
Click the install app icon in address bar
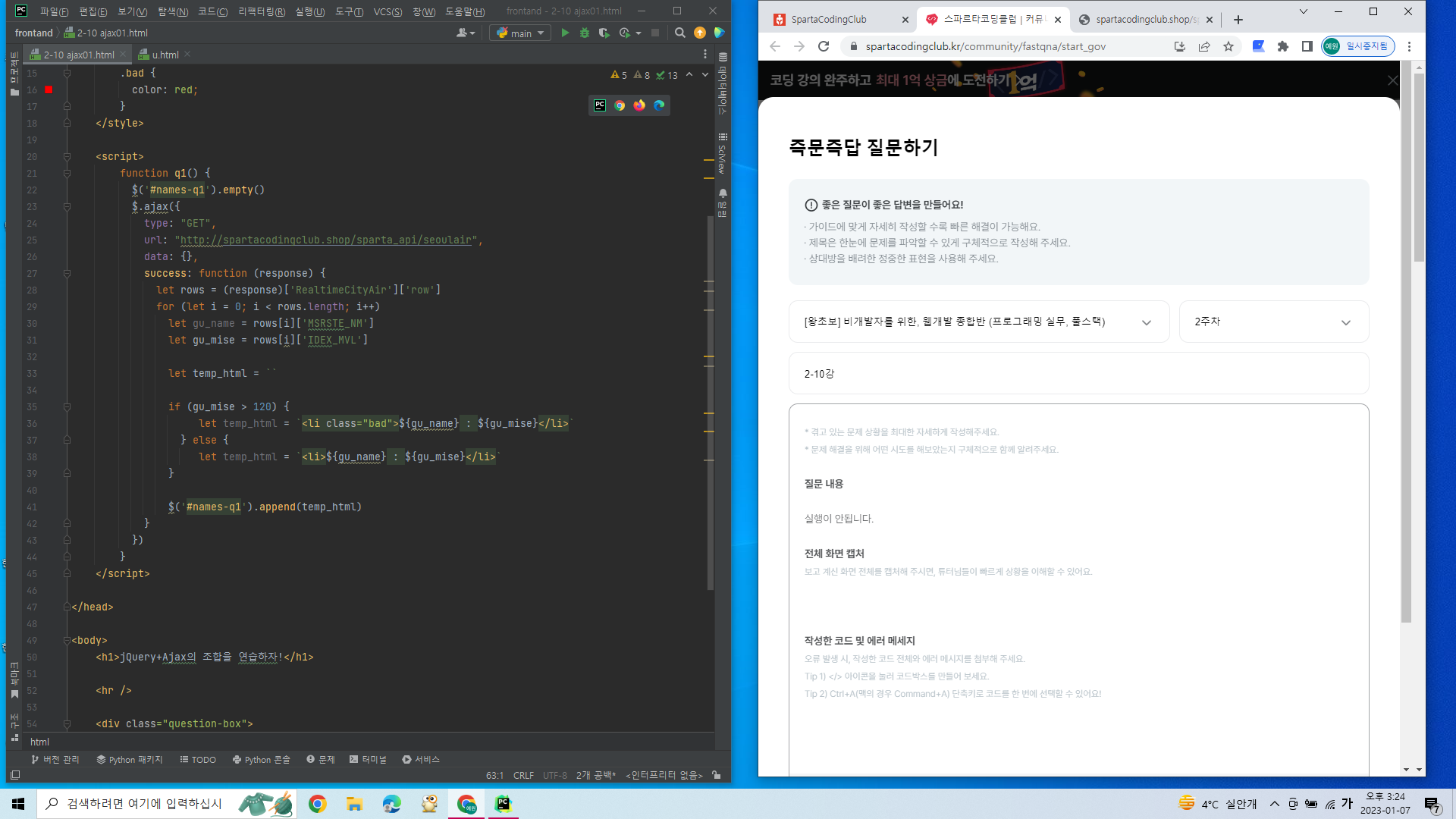1180,46
